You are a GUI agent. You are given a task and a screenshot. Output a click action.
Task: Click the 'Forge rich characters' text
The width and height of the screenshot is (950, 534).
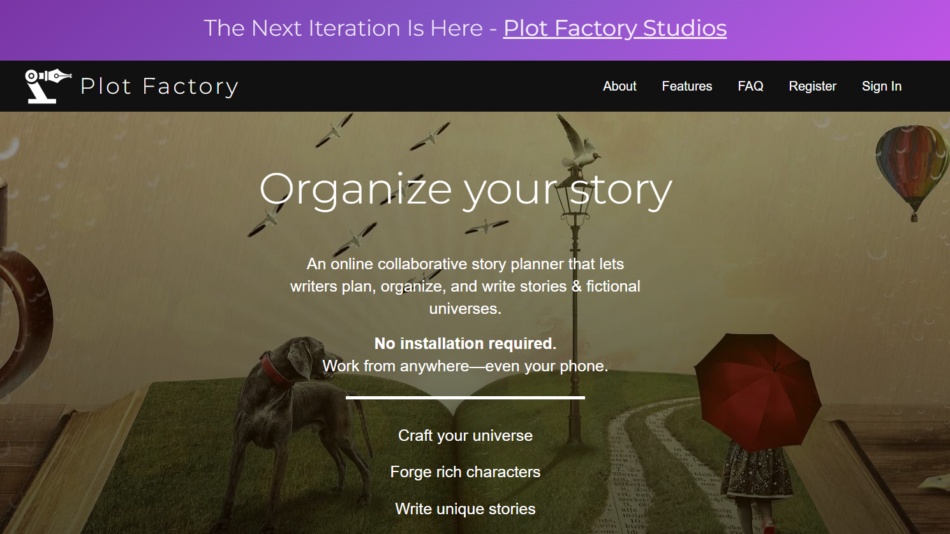coord(465,472)
